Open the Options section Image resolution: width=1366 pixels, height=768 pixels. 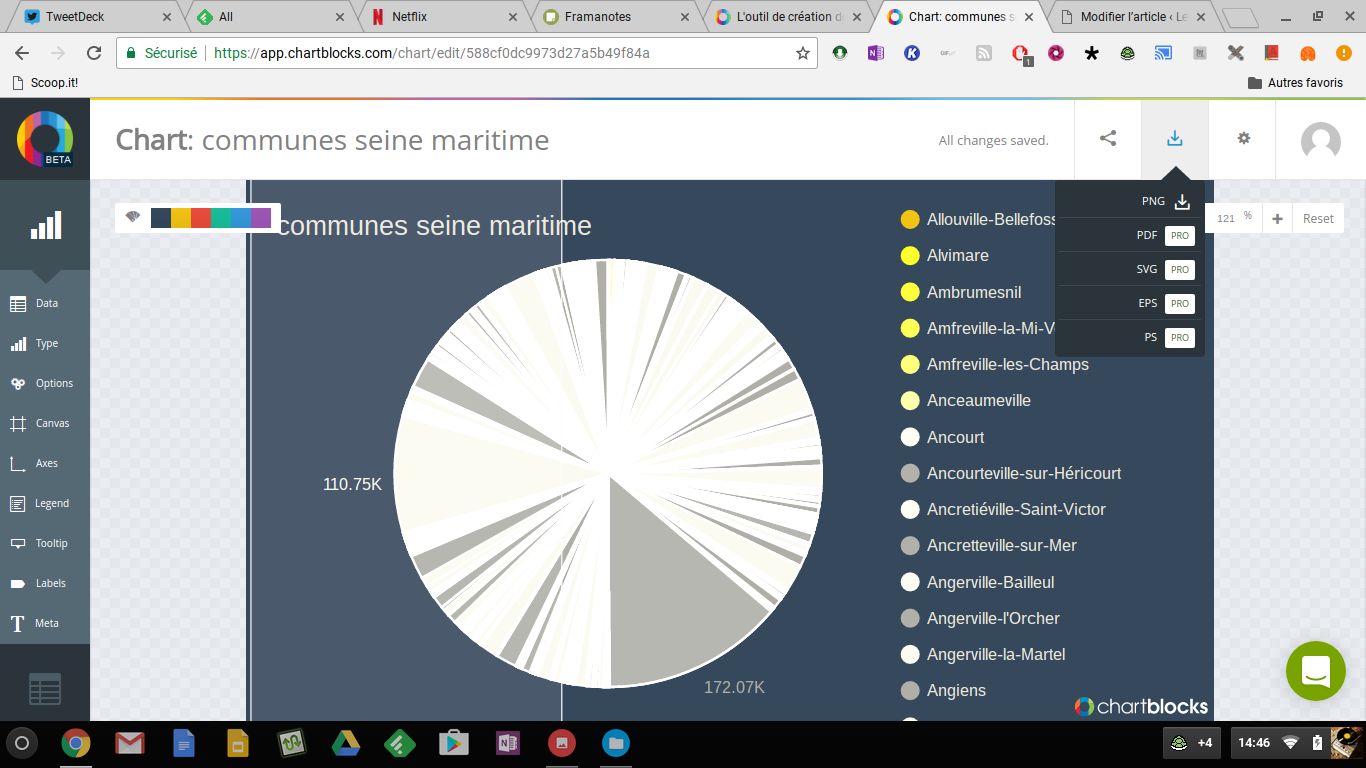[45, 383]
